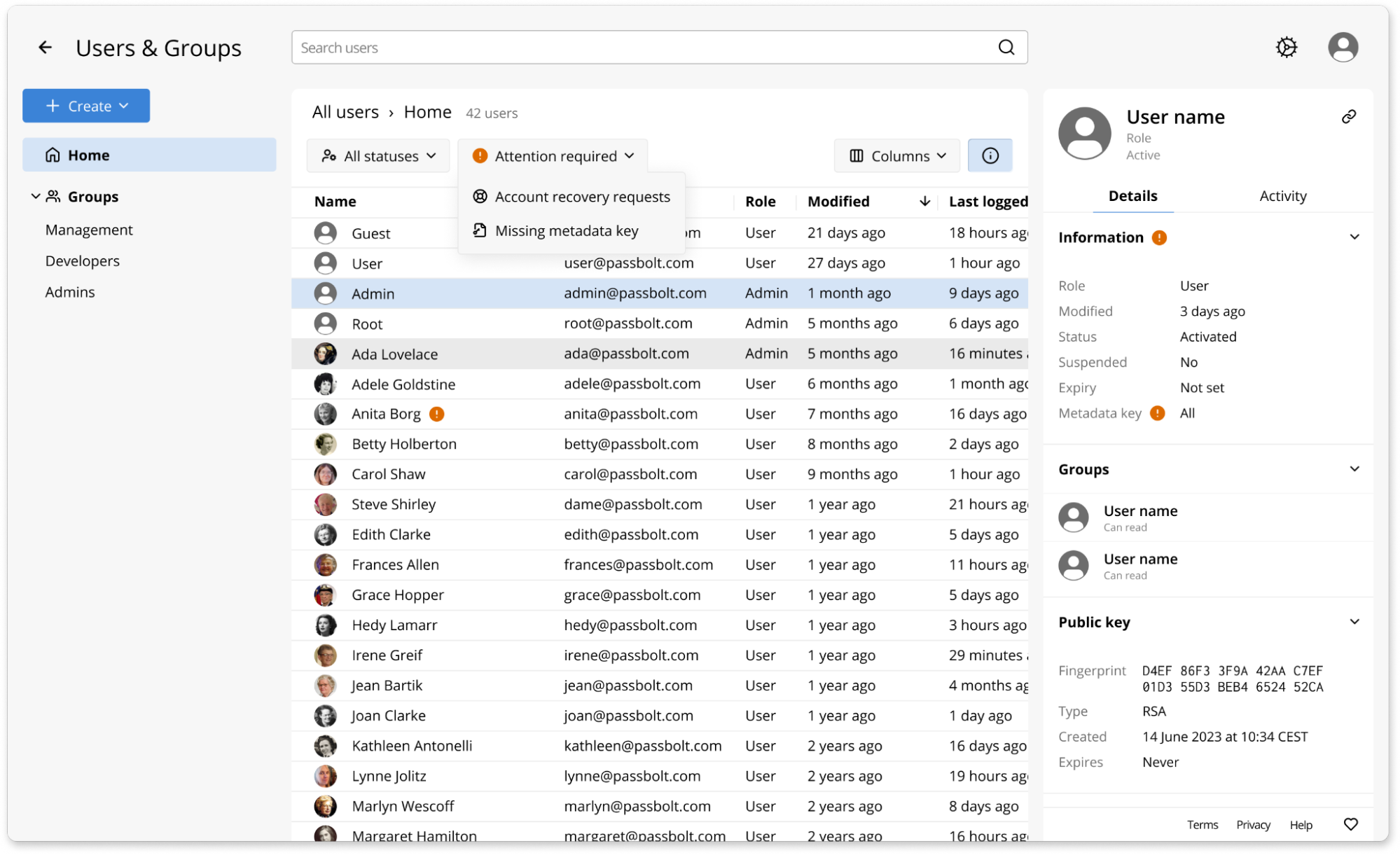The height and width of the screenshot is (855, 1400).
Task: Open settings via the gear icon
Action: 1286,48
